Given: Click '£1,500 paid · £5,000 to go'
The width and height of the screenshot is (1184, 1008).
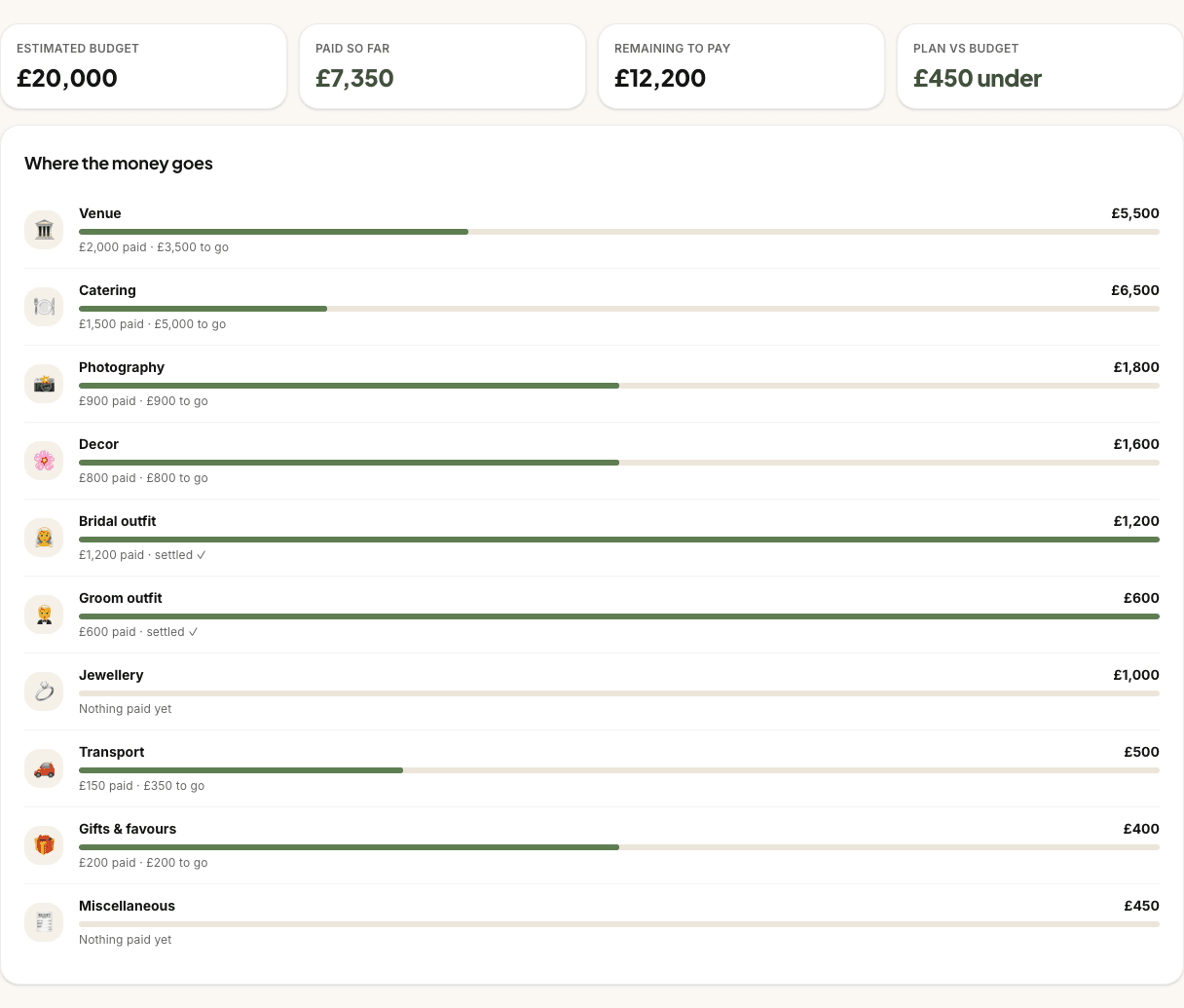Looking at the screenshot, I should pos(152,324).
